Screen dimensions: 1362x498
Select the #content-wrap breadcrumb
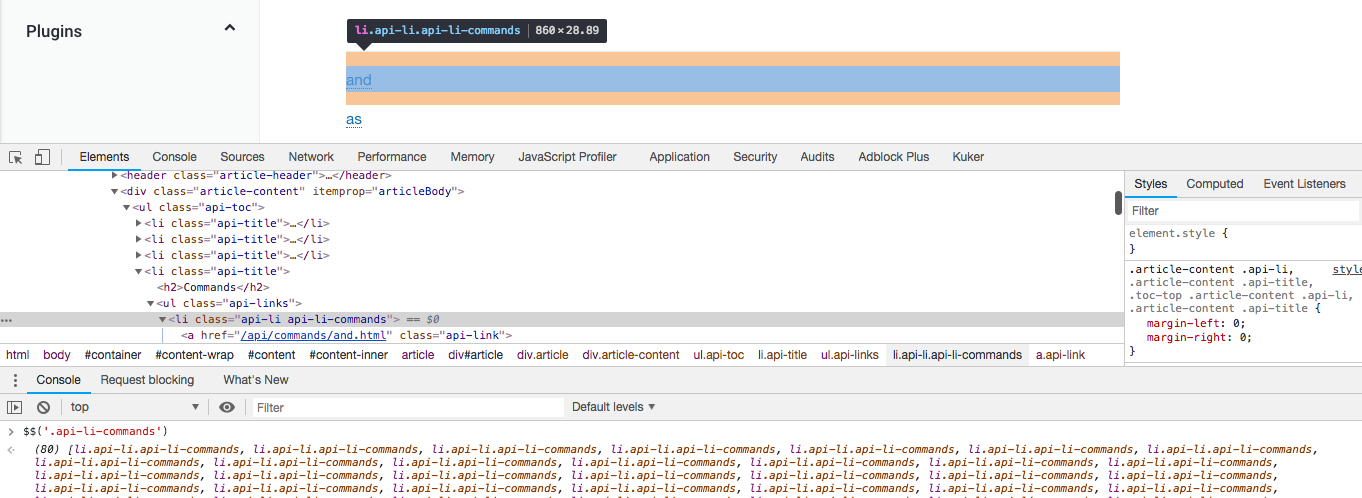[x=194, y=355]
